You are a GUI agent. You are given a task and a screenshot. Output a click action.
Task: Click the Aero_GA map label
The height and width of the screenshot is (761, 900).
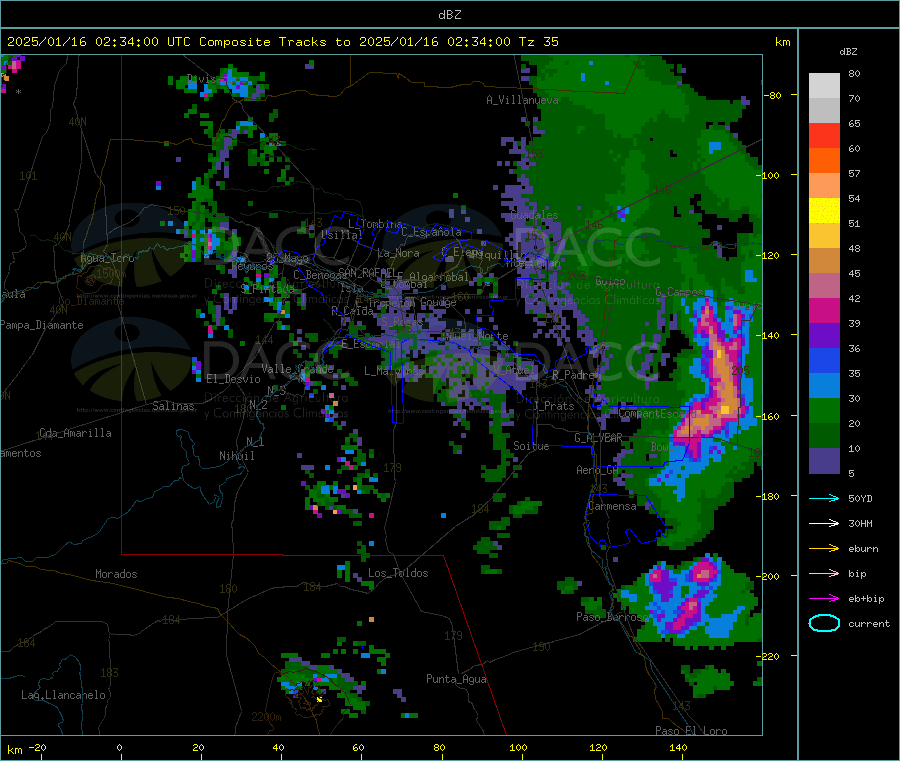(598, 470)
